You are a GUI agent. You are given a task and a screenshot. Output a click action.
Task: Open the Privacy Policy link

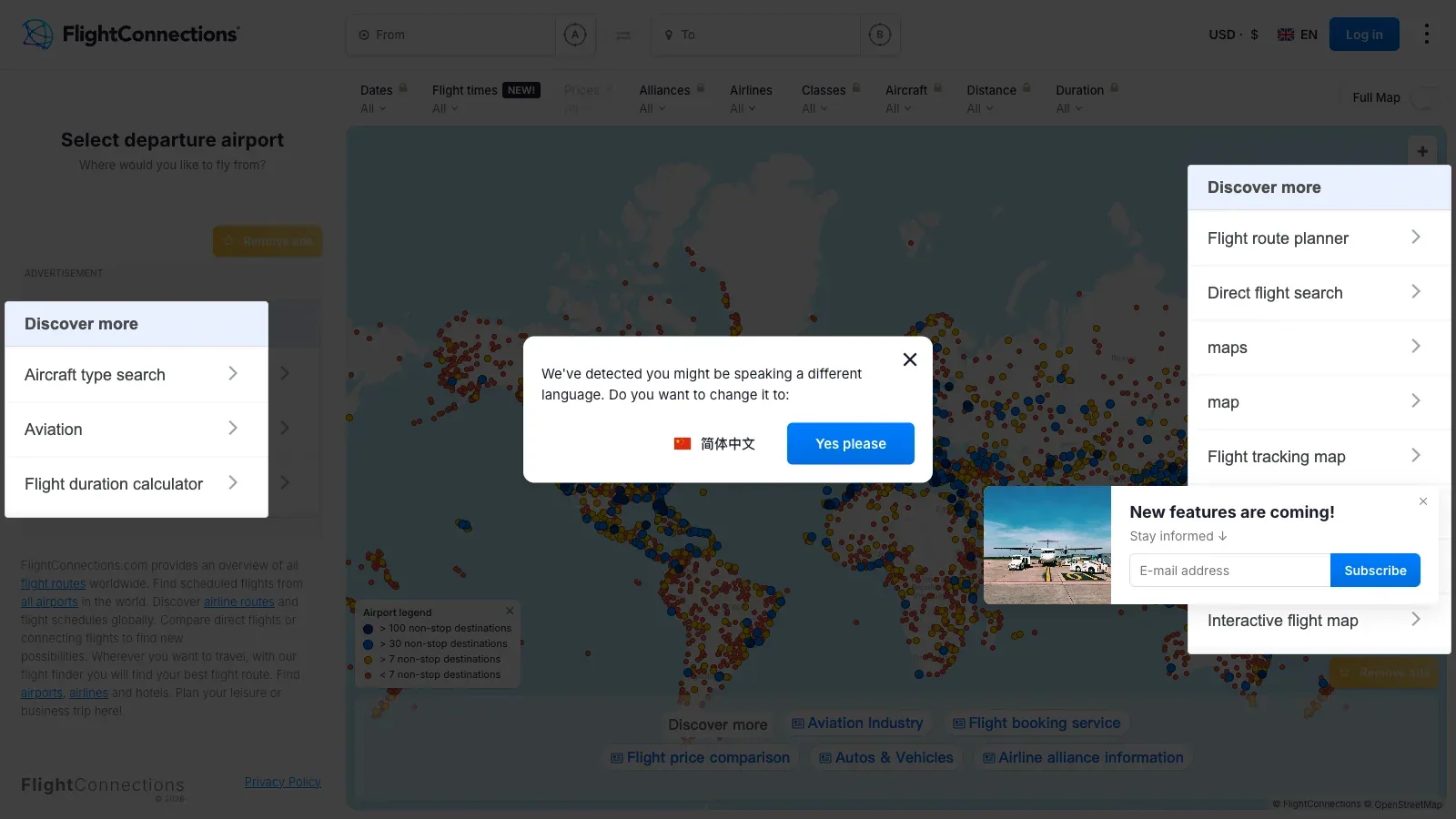tap(283, 782)
